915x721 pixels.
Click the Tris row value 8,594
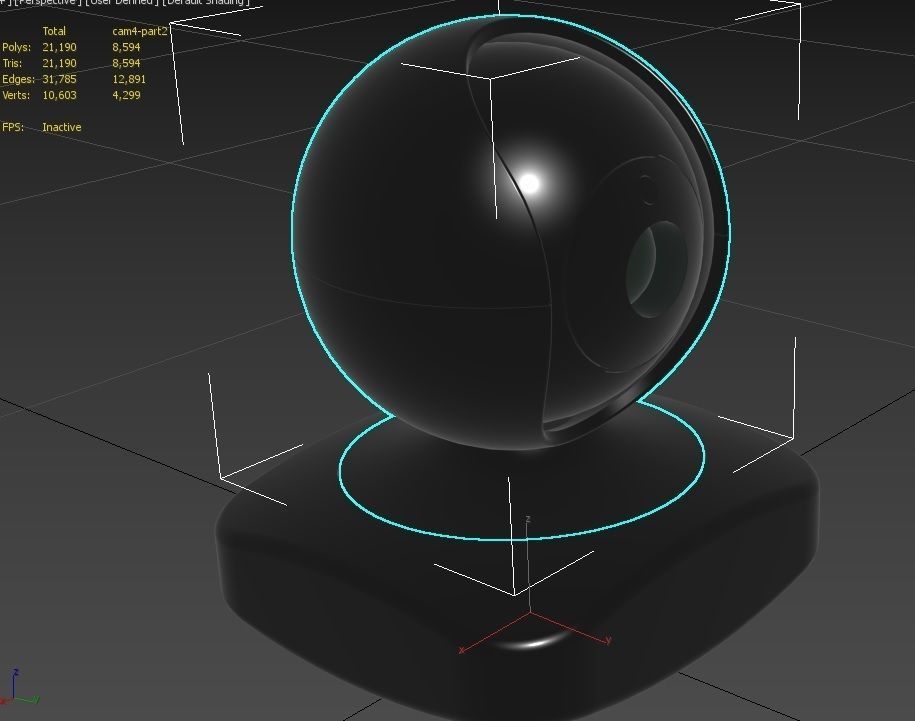[x=127, y=63]
